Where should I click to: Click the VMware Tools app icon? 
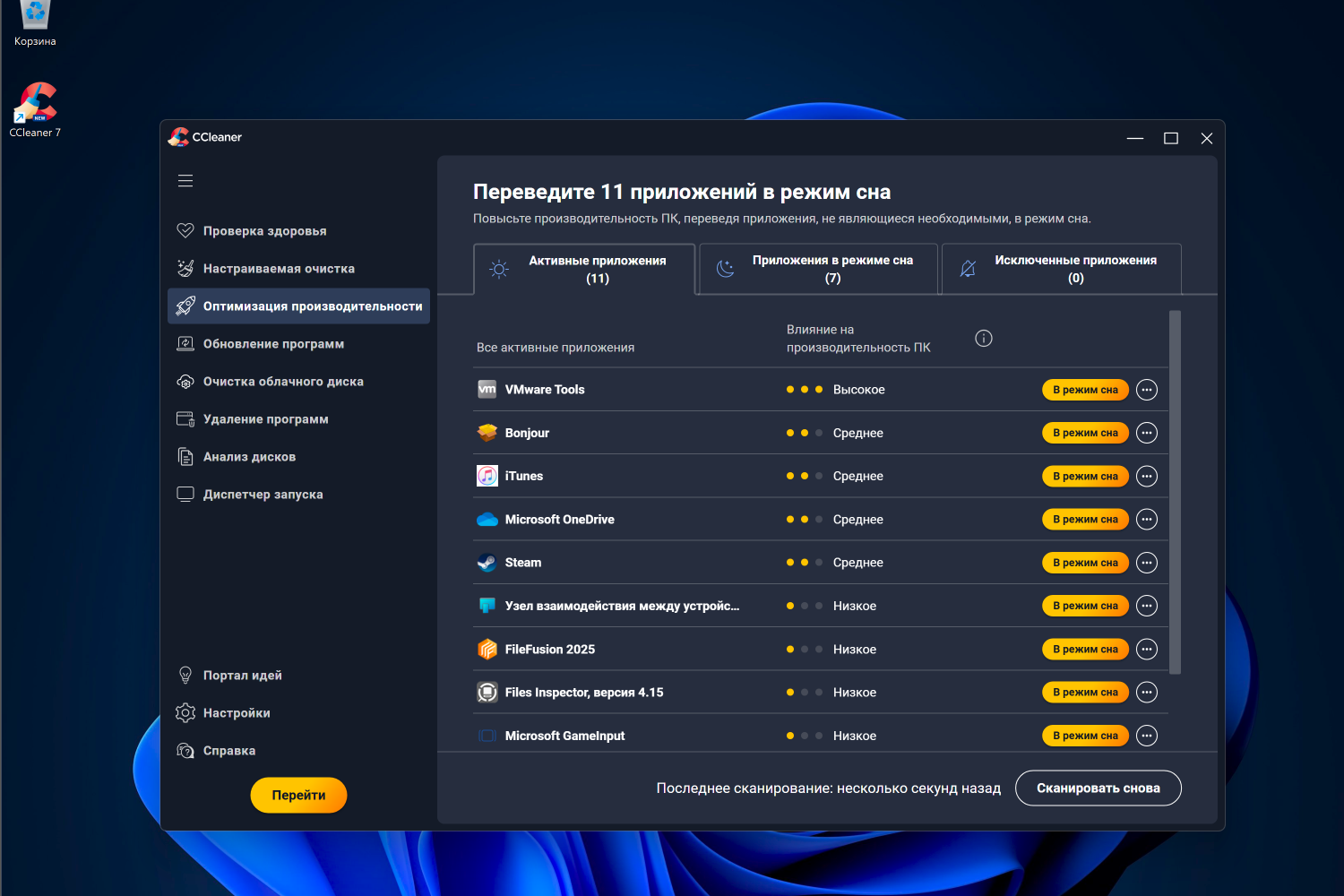click(487, 389)
